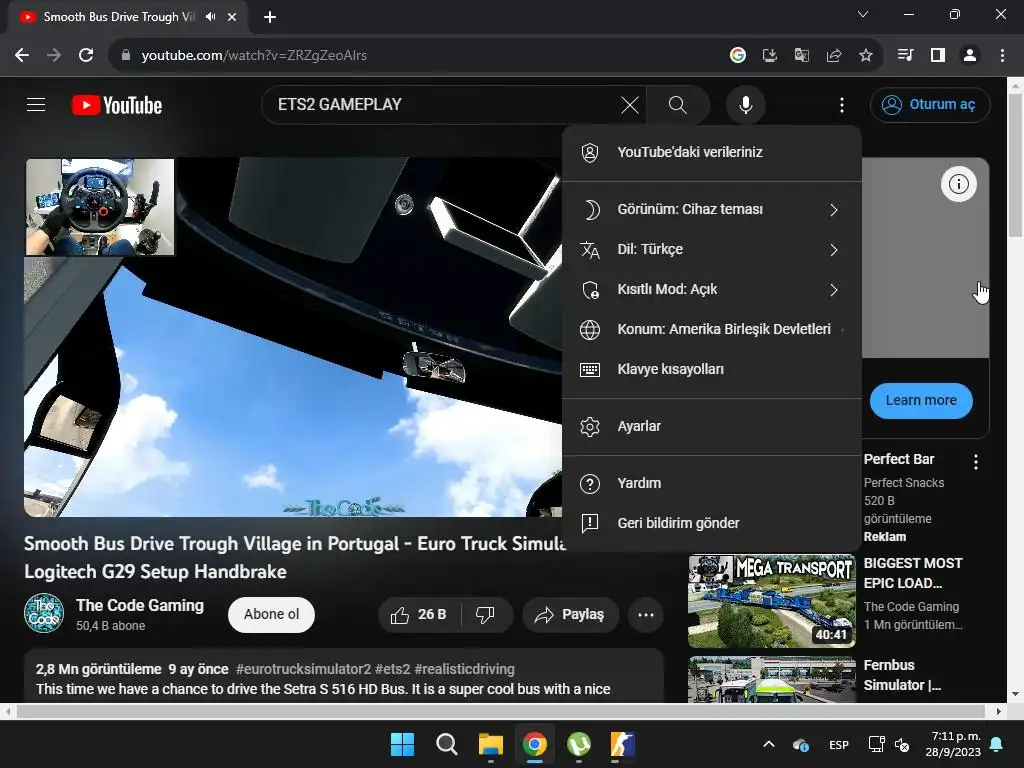Viewport: 1024px width, 768px height.
Task: Expand the Kısıtlı Mod: Açık submenu
Action: [x=712, y=289]
